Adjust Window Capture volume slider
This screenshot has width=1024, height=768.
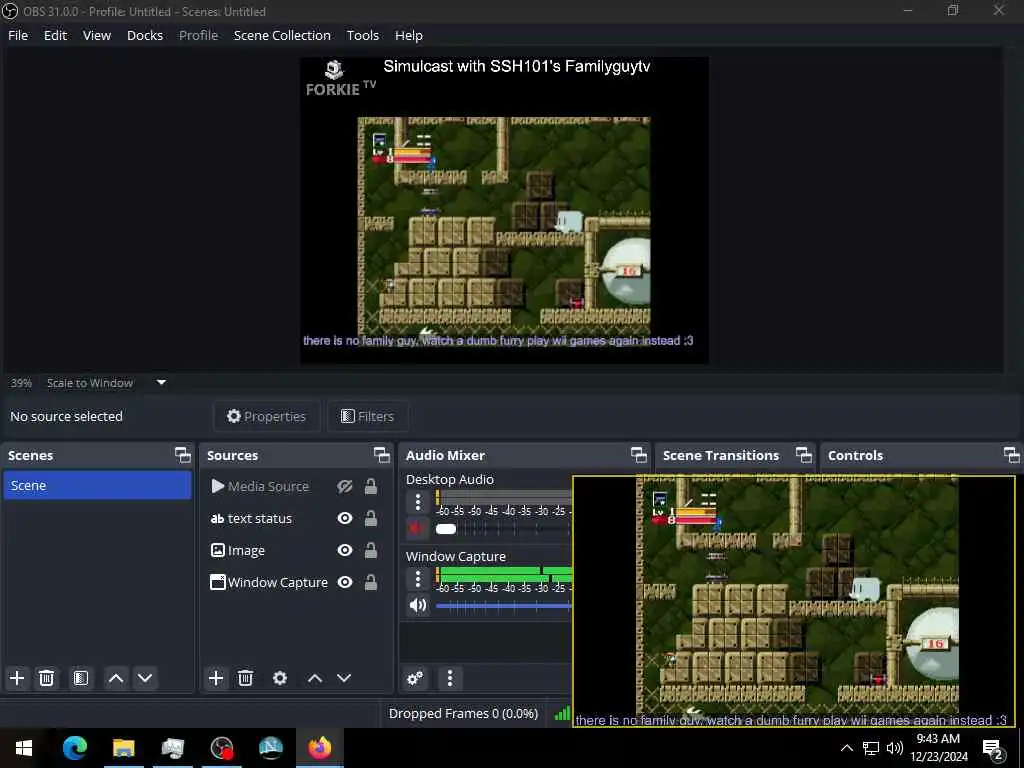click(504, 605)
